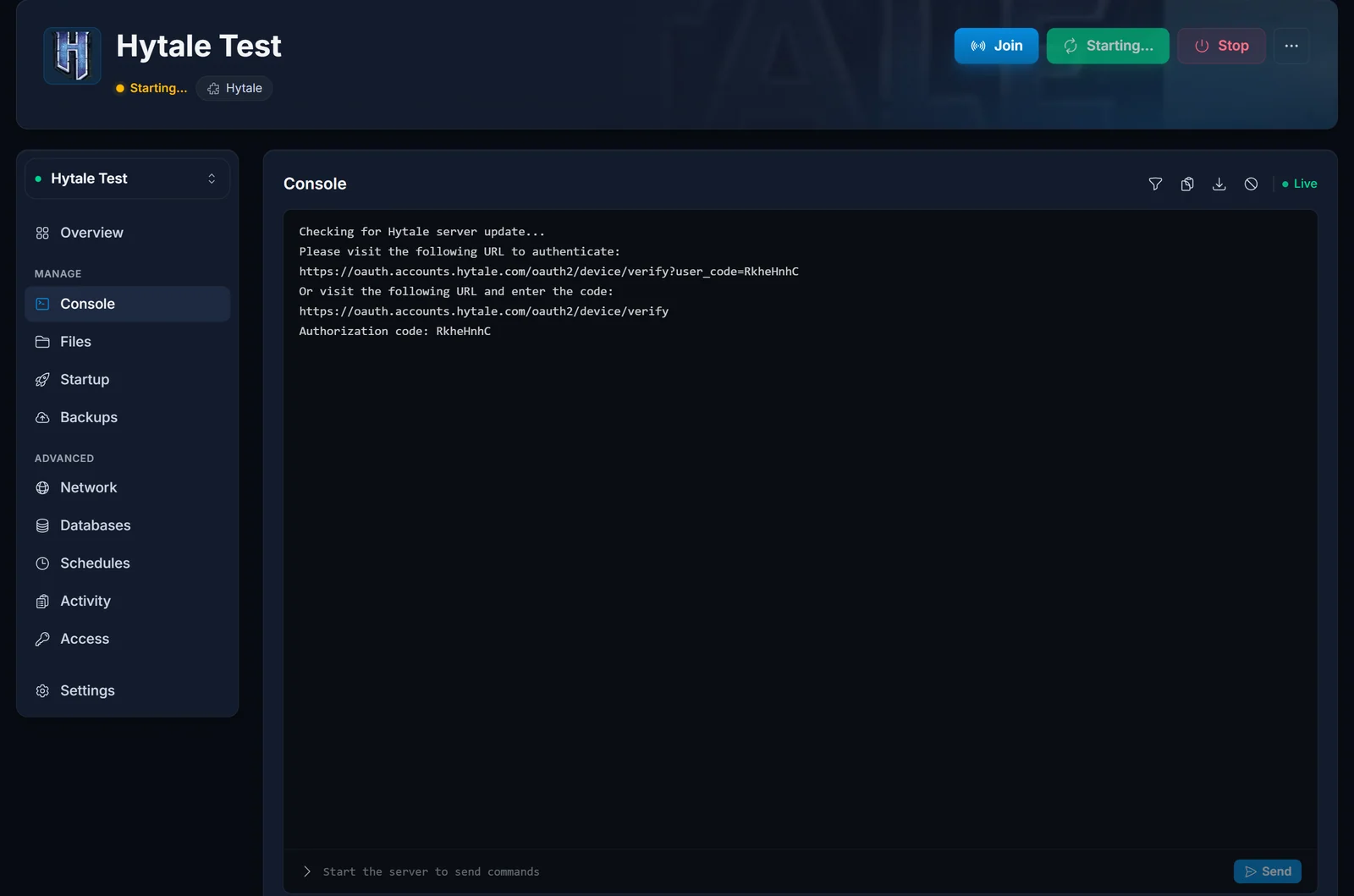Click the 'Please visit the following URL' line
1354x896 pixels.
point(460,251)
